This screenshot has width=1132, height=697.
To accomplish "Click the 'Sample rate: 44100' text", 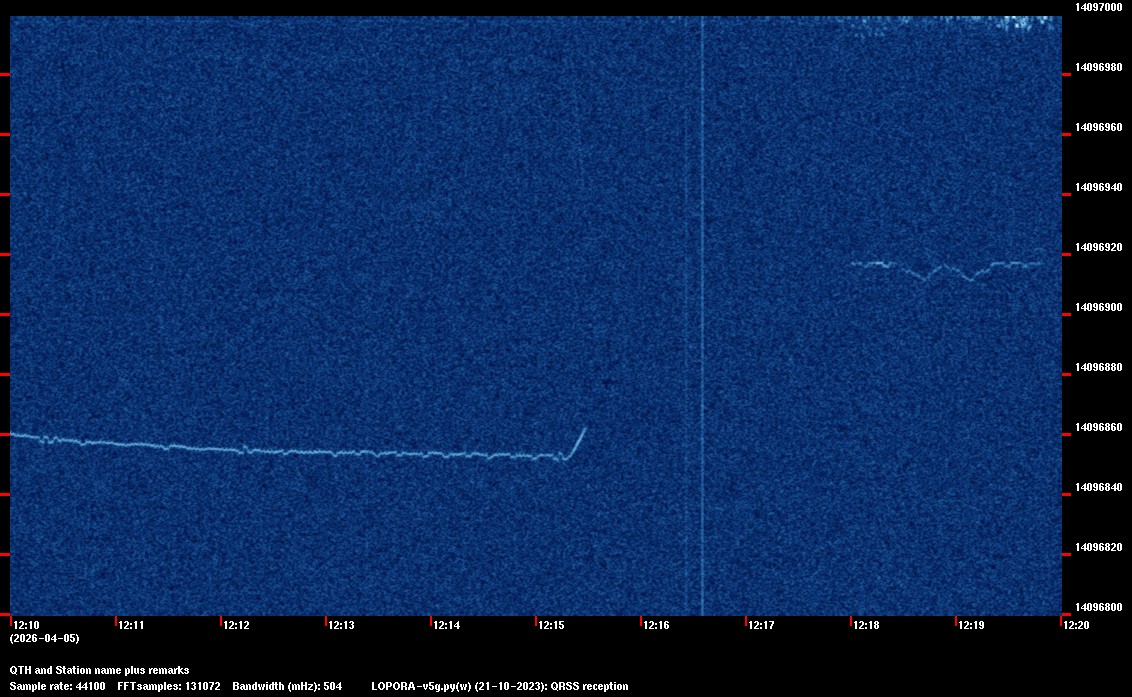I will (58, 686).
